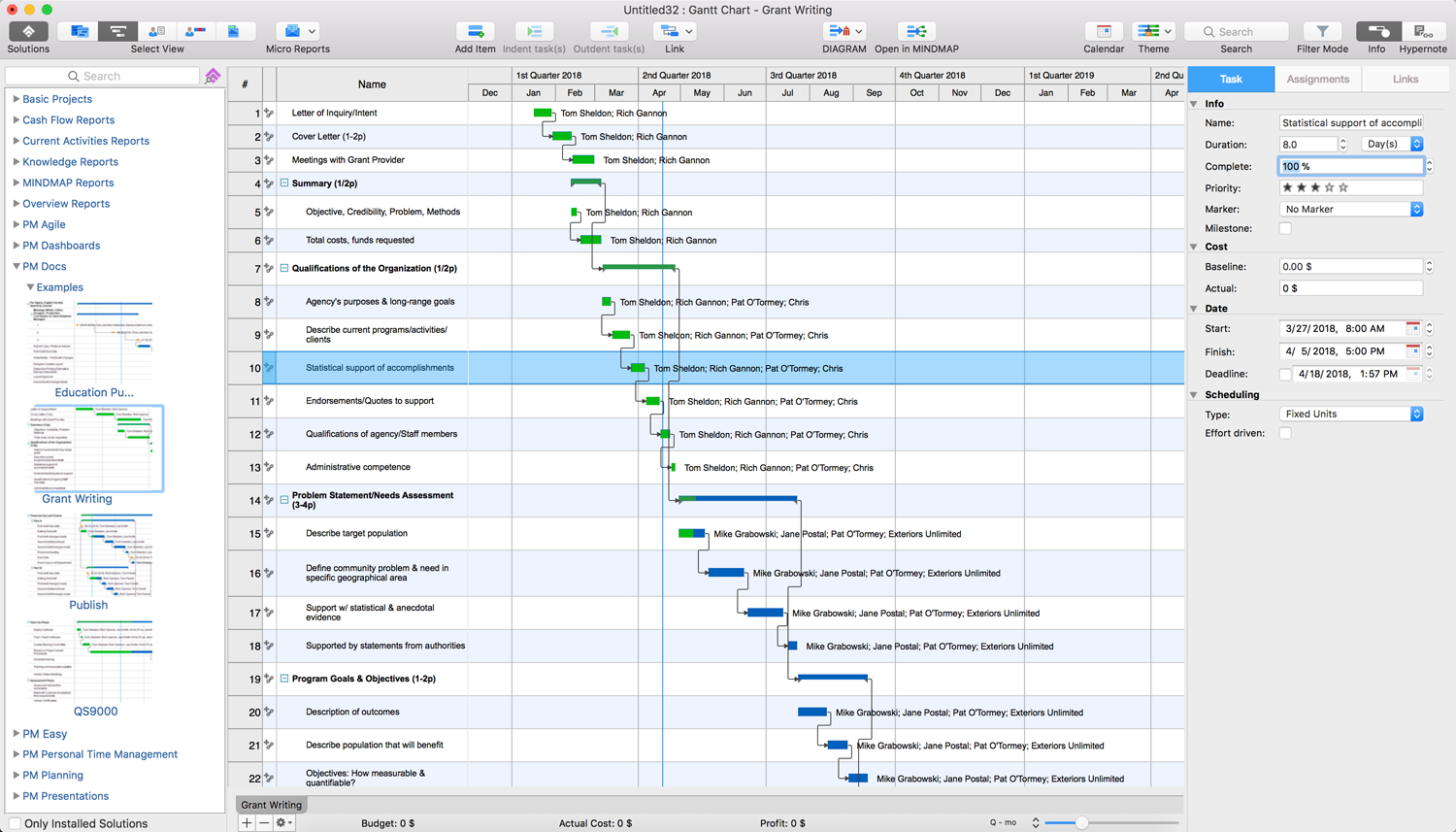Open the Calendar toolbar icon

(1103, 32)
